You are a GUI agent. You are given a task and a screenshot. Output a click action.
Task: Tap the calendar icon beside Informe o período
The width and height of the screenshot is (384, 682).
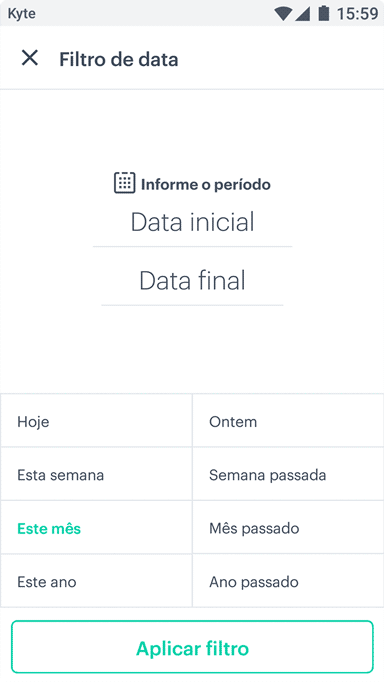[124, 183]
